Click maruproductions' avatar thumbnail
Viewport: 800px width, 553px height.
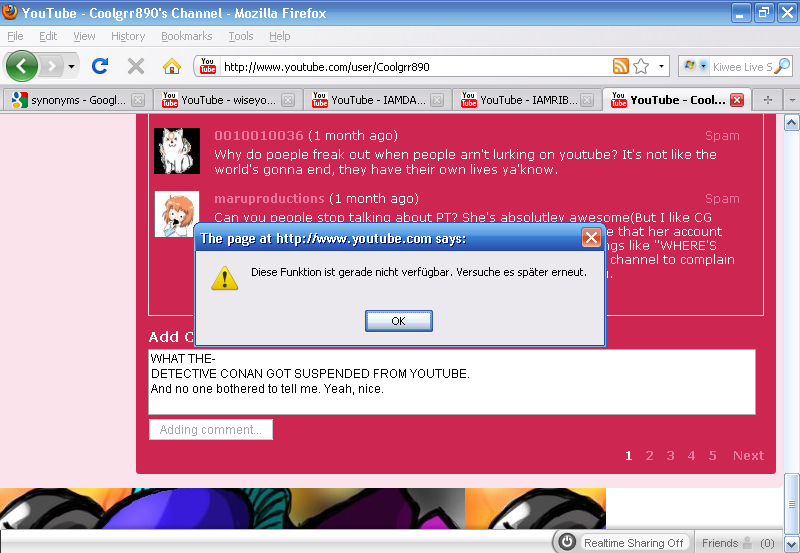pyautogui.click(x=177, y=214)
